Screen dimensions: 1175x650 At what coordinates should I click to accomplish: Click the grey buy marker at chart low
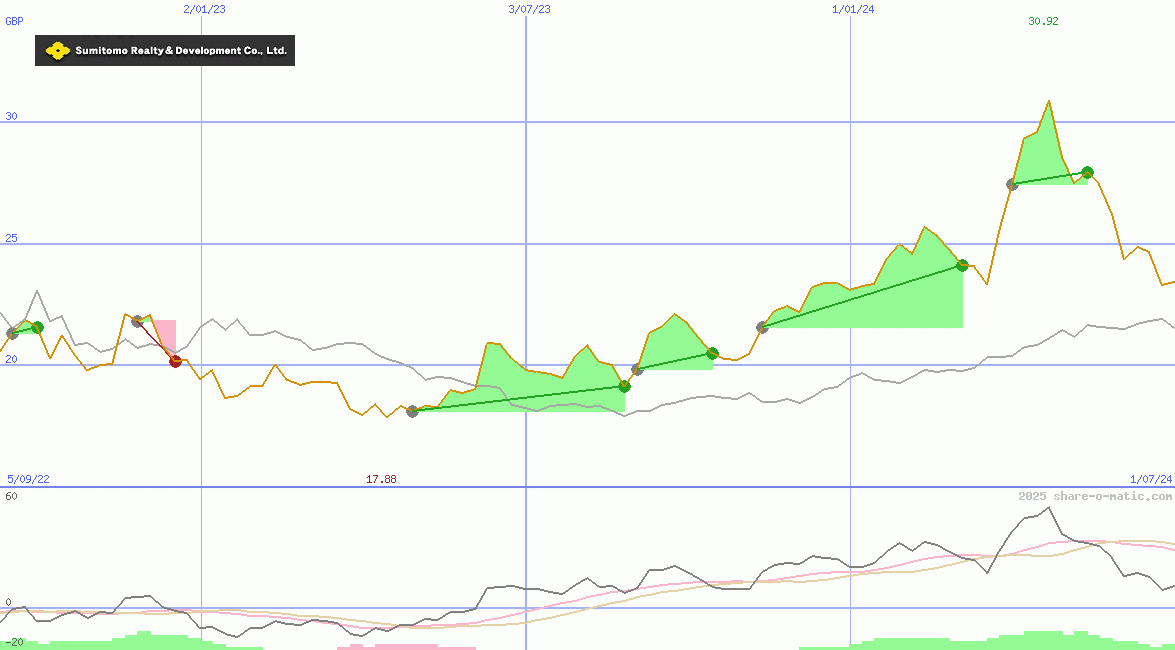(x=412, y=411)
